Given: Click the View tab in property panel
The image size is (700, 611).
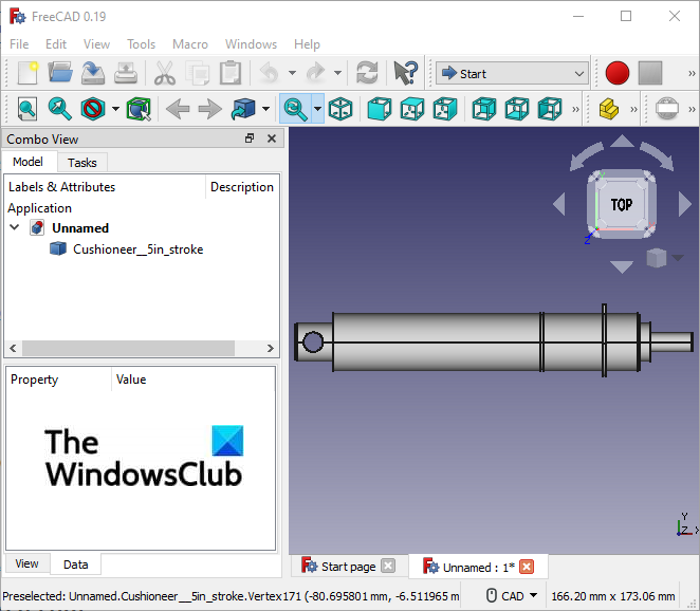Looking at the screenshot, I should coord(27,564).
